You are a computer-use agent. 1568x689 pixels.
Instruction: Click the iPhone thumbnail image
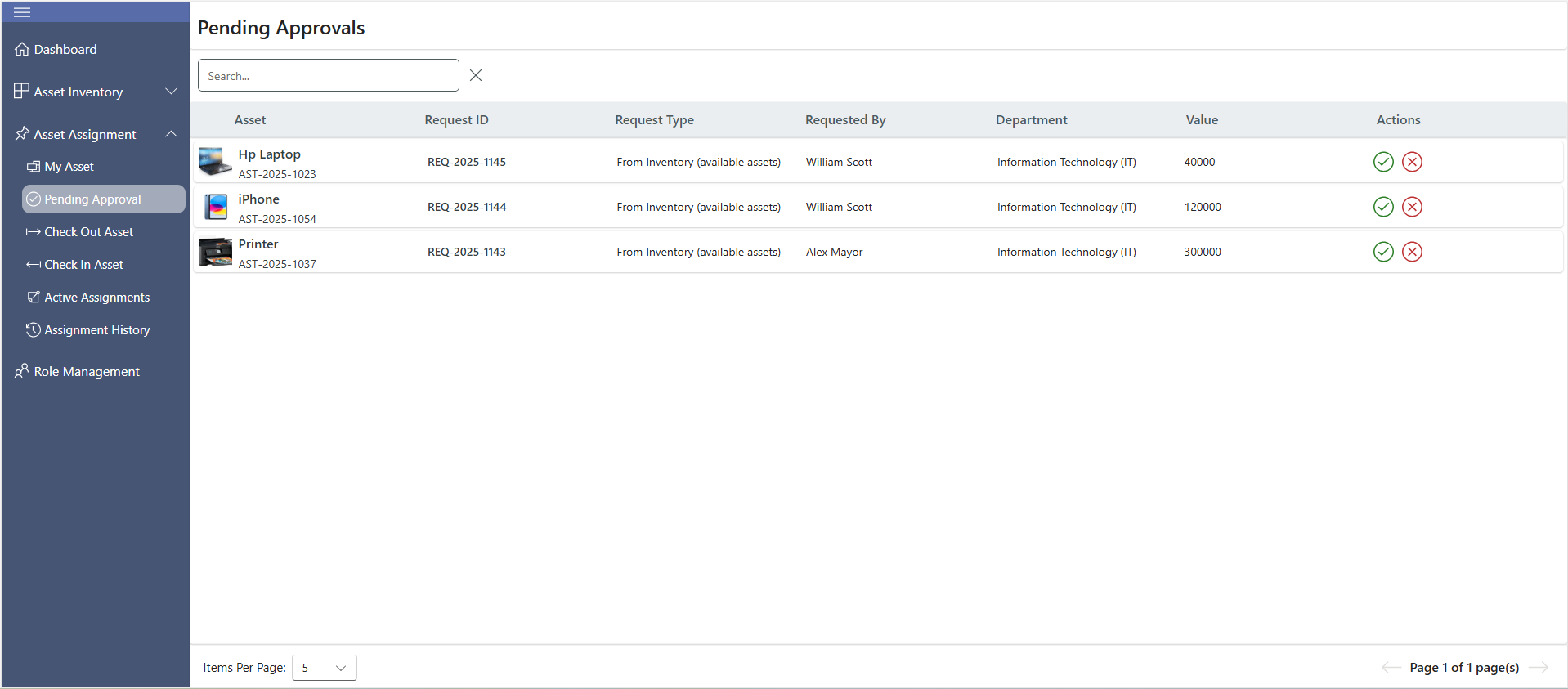coord(216,207)
